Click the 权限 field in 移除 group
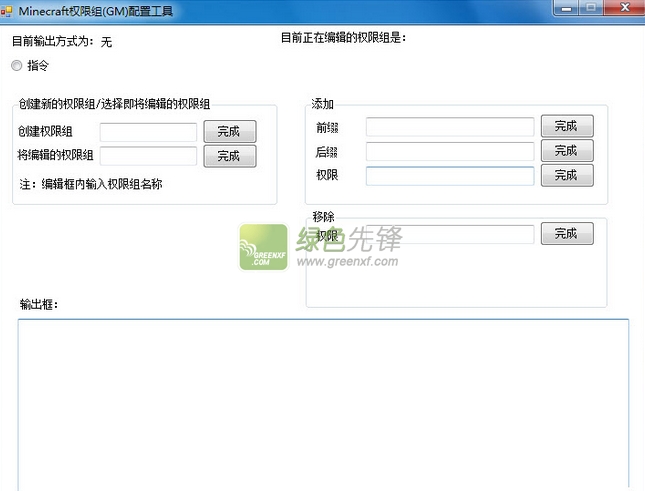The height and width of the screenshot is (491, 645). point(450,234)
